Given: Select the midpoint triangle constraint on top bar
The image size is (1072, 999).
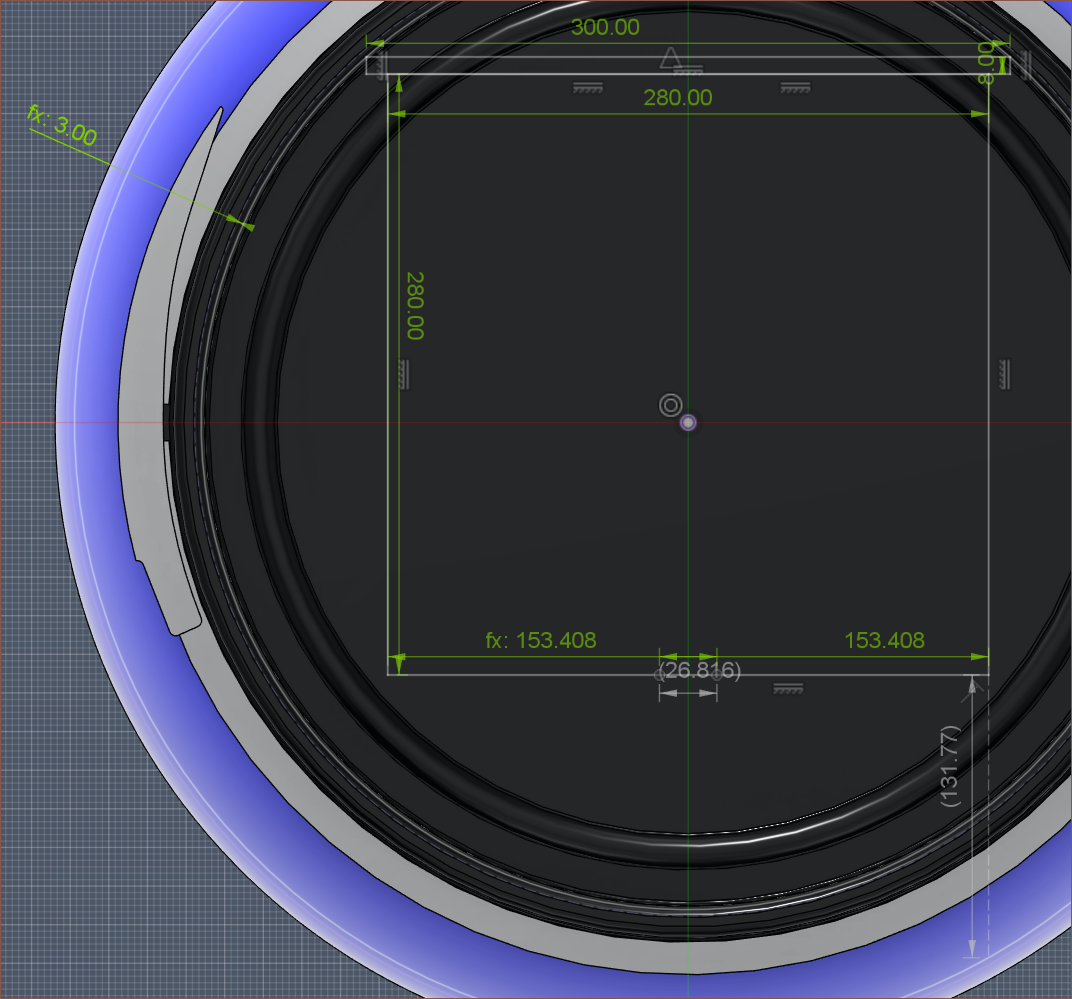Looking at the screenshot, I should tap(672, 58).
